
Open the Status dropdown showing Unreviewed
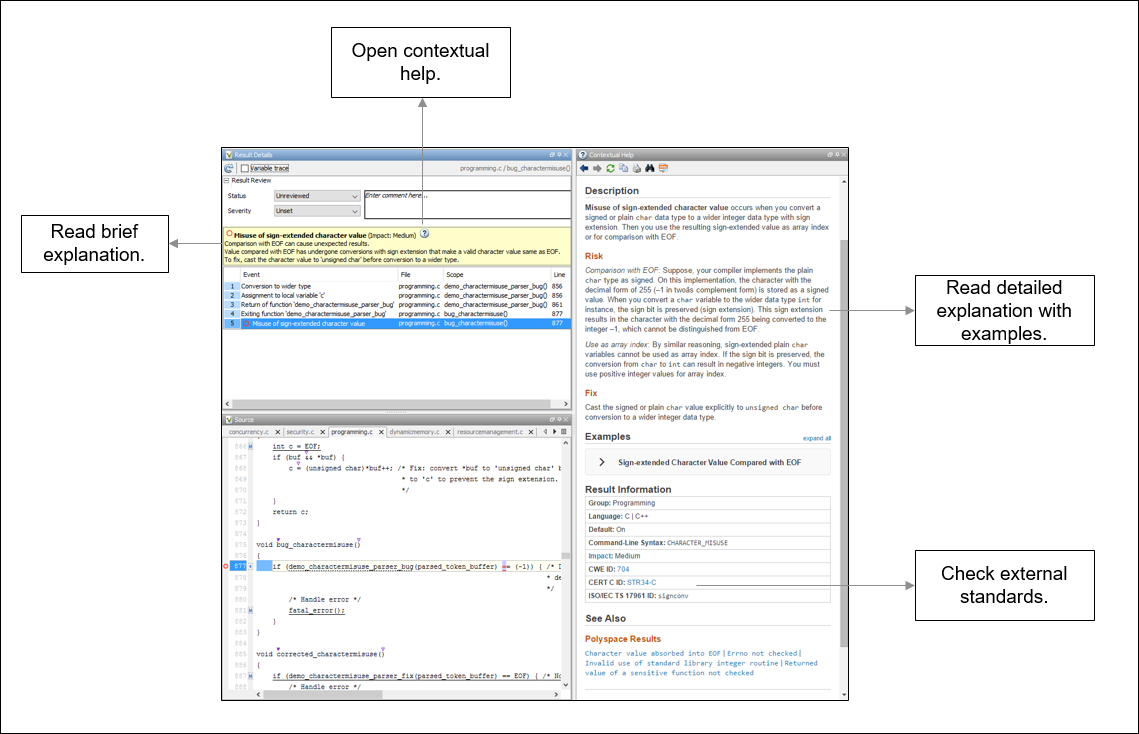pyautogui.click(x=317, y=195)
